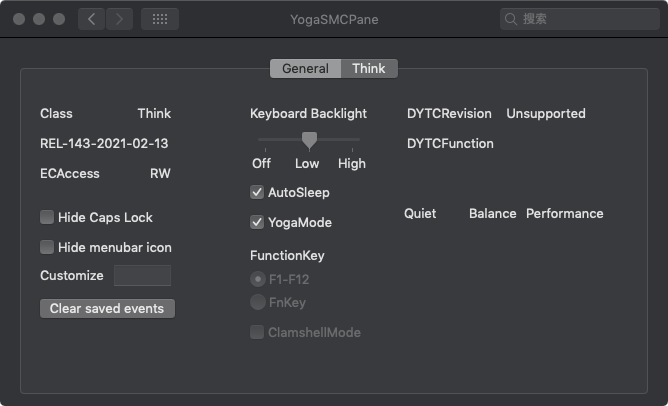Click the forward navigation arrow
Image resolution: width=668 pixels, height=406 pixels.
pyautogui.click(x=119, y=19)
